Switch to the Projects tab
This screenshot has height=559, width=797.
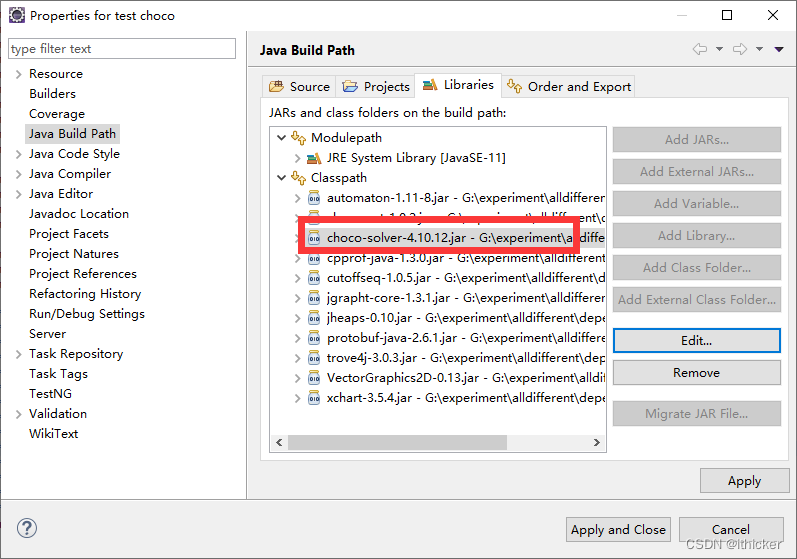[376, 86]
